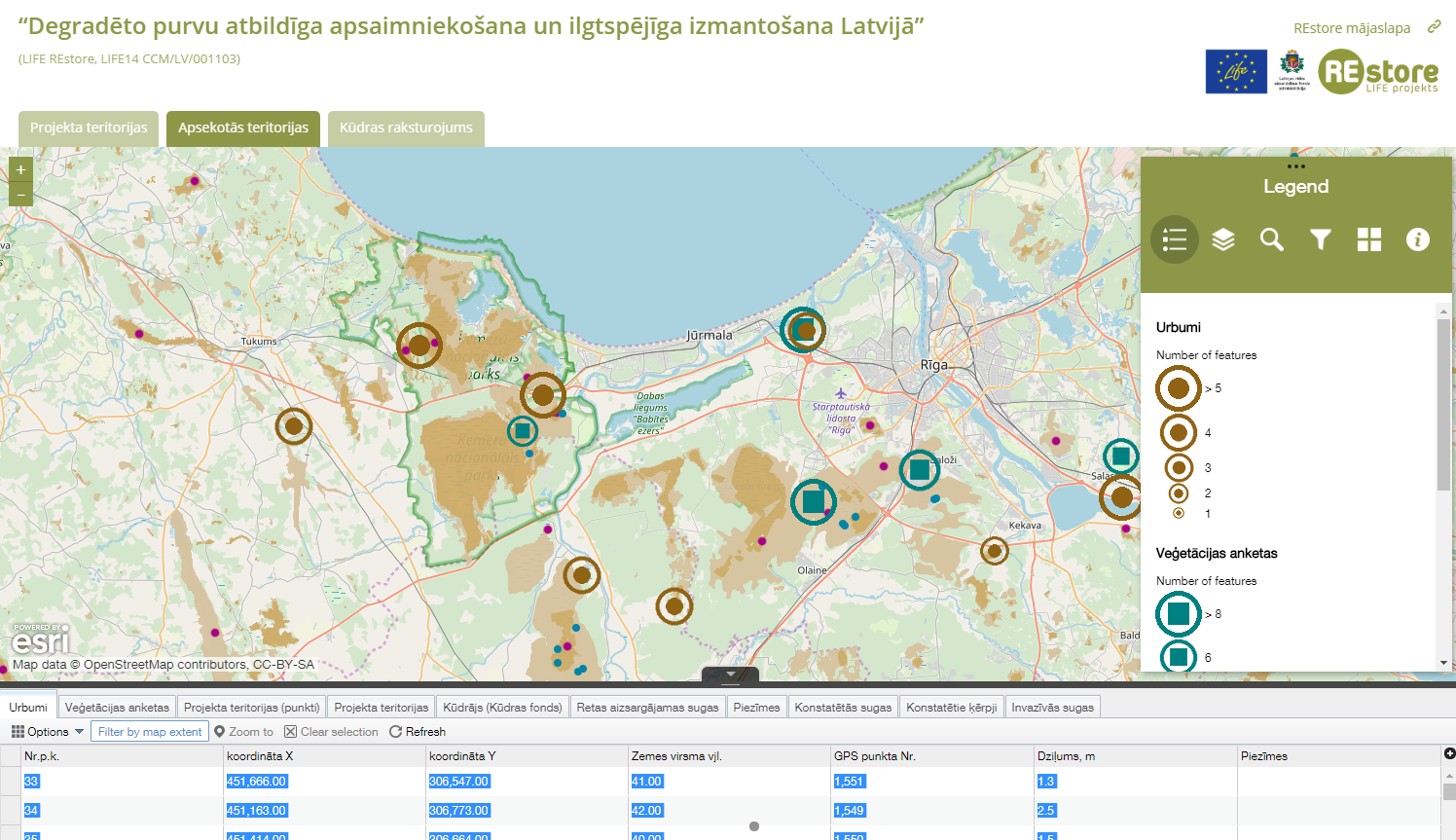Open the Info widget icon
1456x840 pixels.
1418,239
